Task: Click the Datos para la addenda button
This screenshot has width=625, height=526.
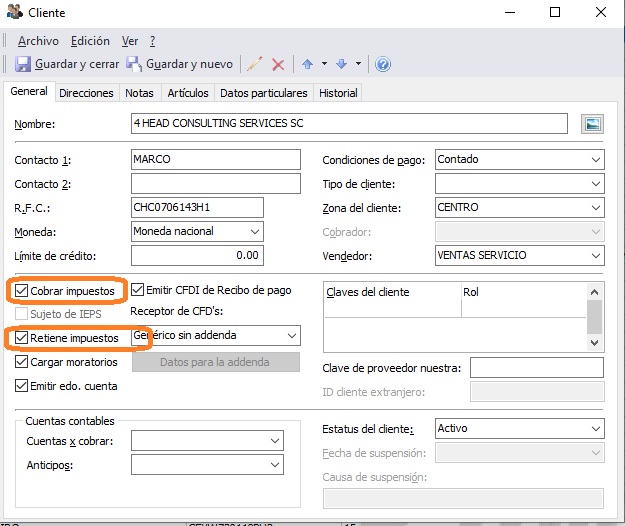Action: [x=216, y=362]
